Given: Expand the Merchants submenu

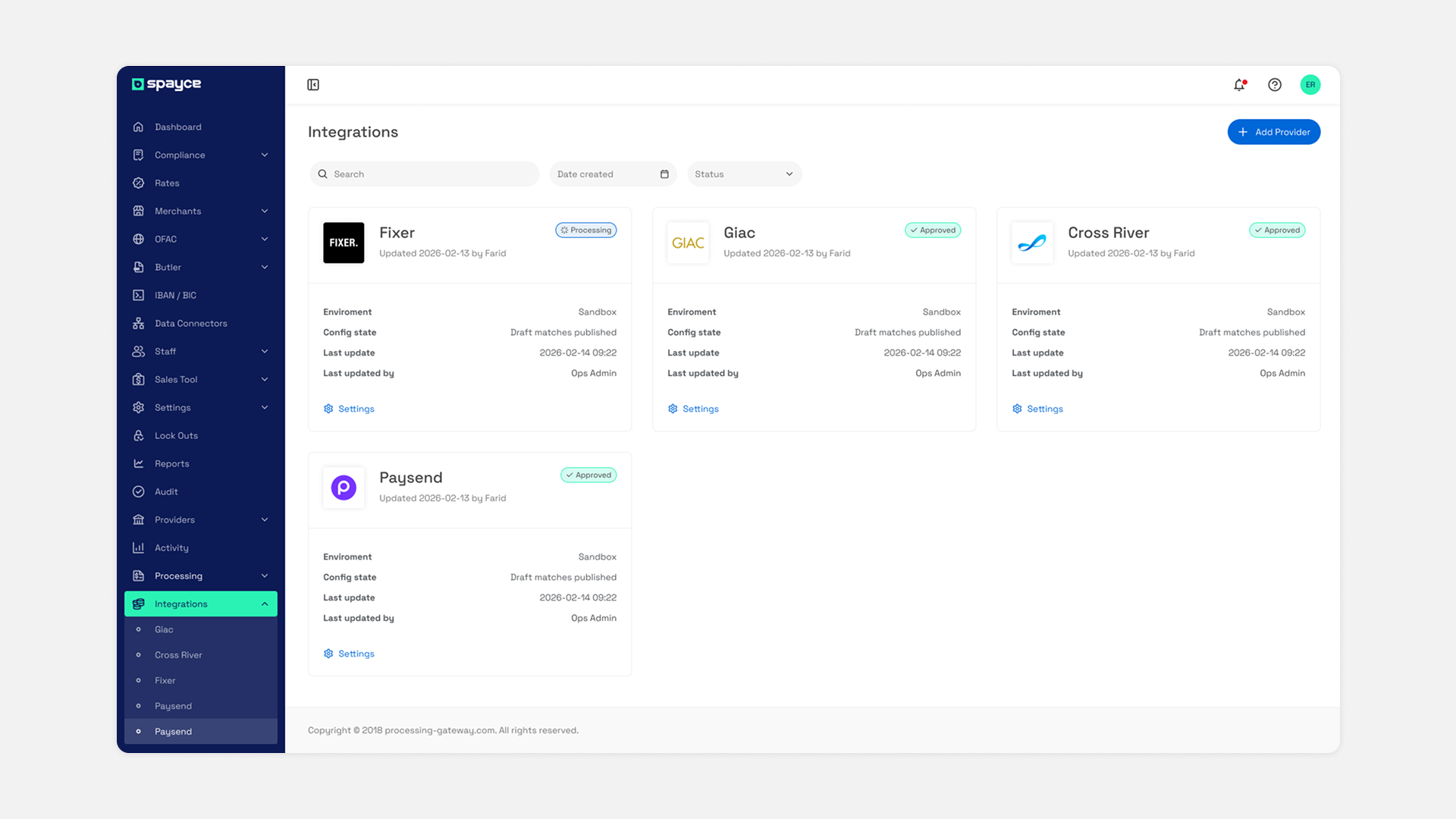Looking at the screenshot, I should [x=265, y=212].
